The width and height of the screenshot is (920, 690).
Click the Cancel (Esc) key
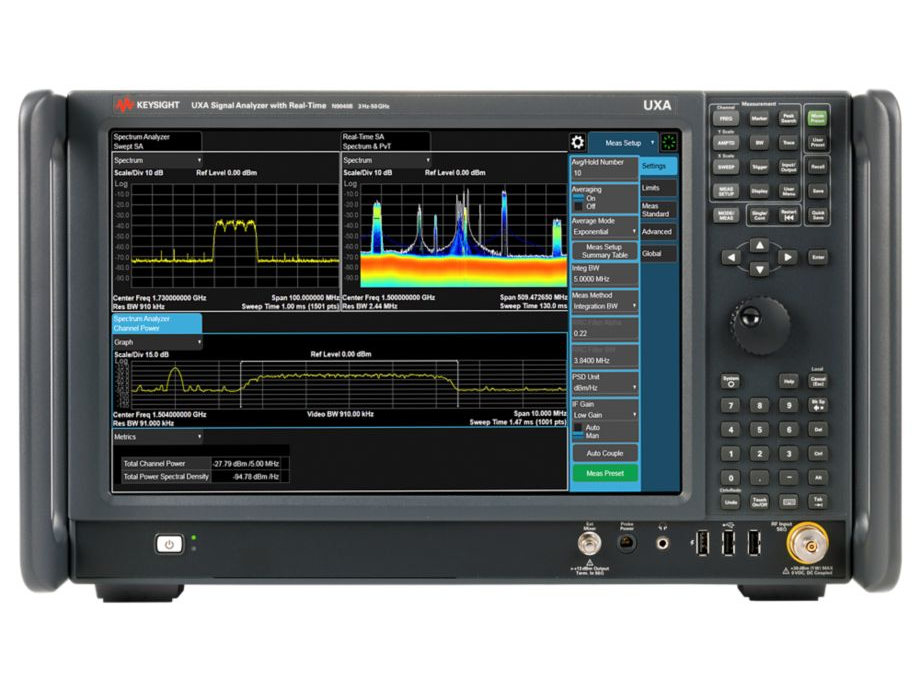pyautogui.click(x=817, y=380)
